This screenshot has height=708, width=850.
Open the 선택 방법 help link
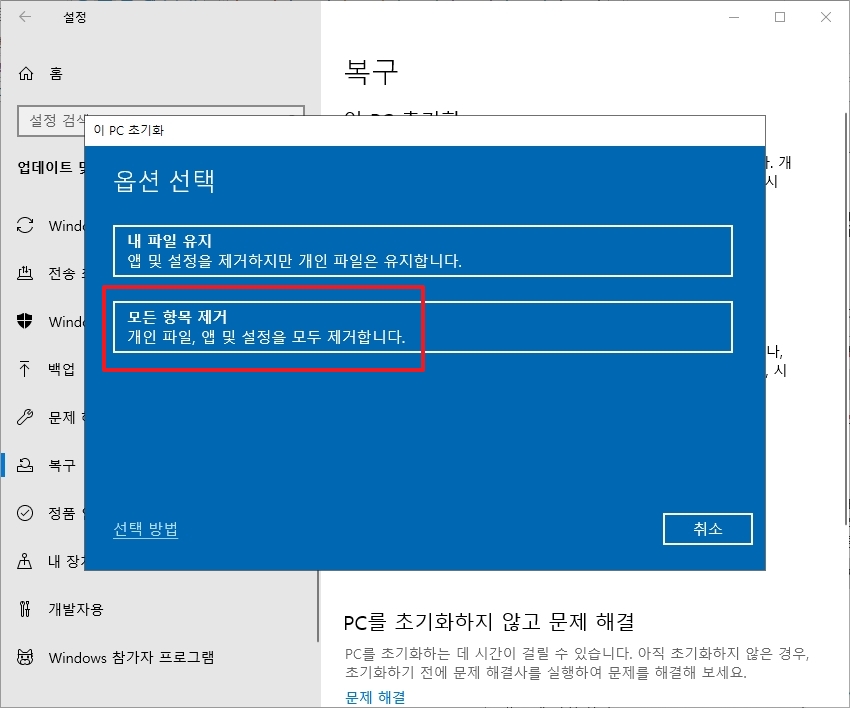[x=146, y=529]
